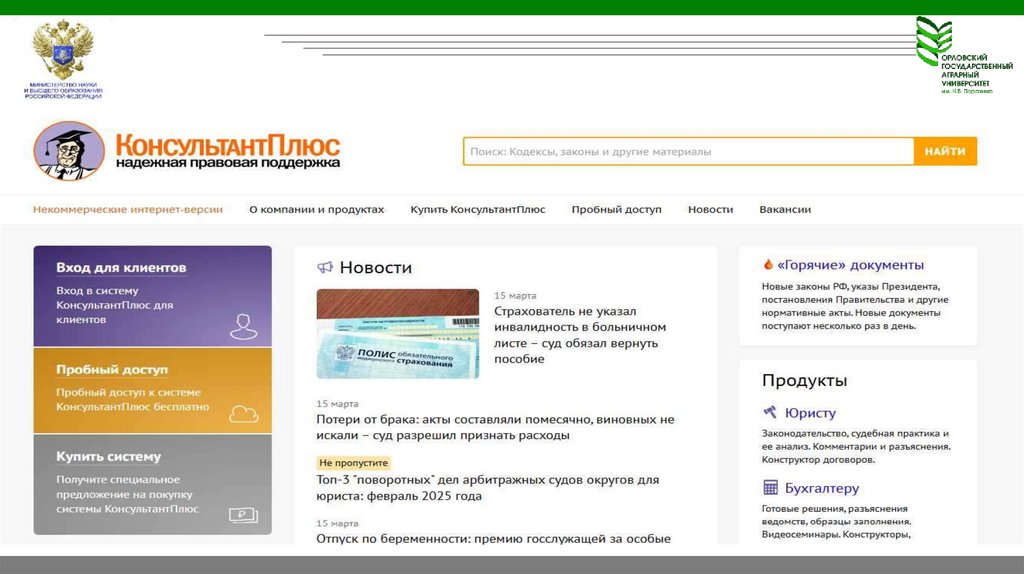The height and width of the screenshot is (574, 1024).
Task: Click the user icon in Вход для клиентов
Action: point(244,327)
